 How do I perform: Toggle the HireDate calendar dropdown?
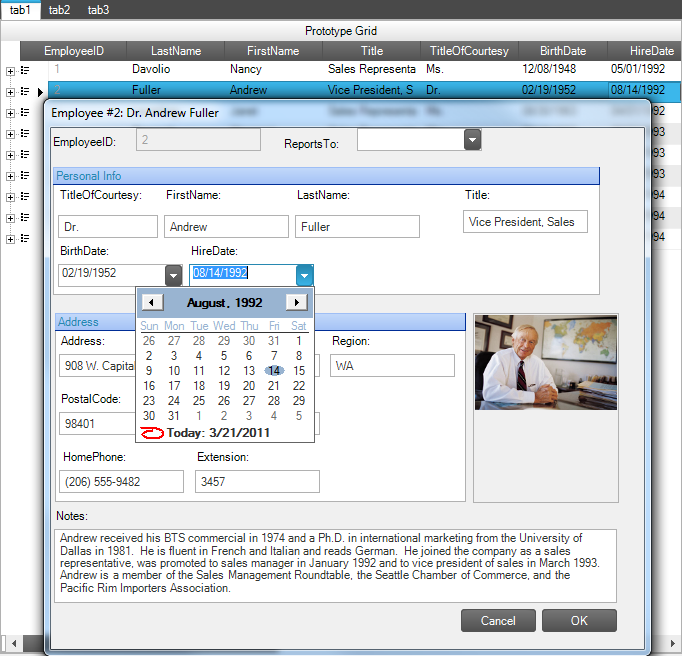tap(304, 275)
